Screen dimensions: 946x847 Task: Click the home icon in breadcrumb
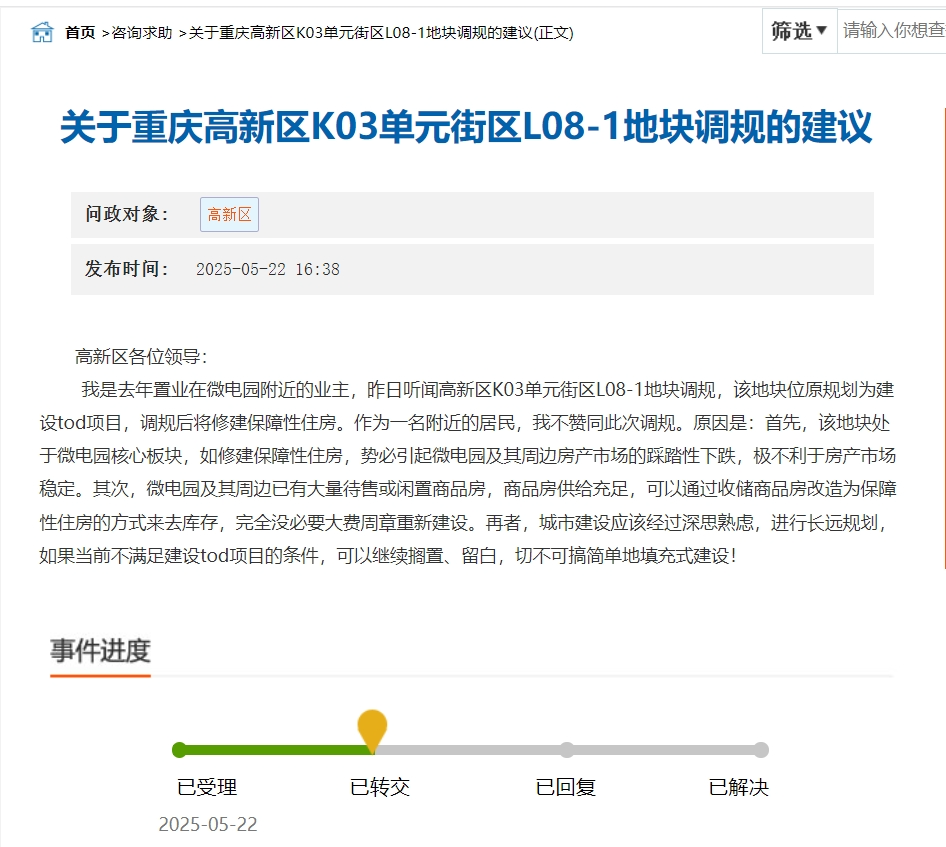tap(42, 32)
